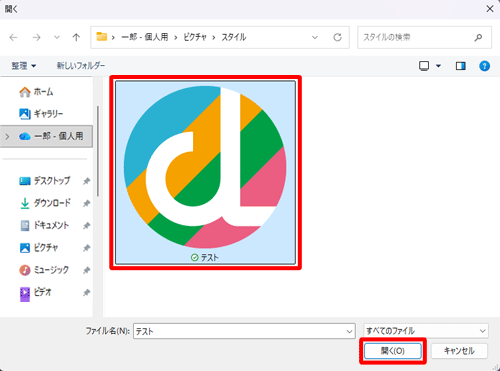The image size is (500, 371).
Task: Open recent locations chevron next to forward arrow
Action: click(x=57, y=37)
